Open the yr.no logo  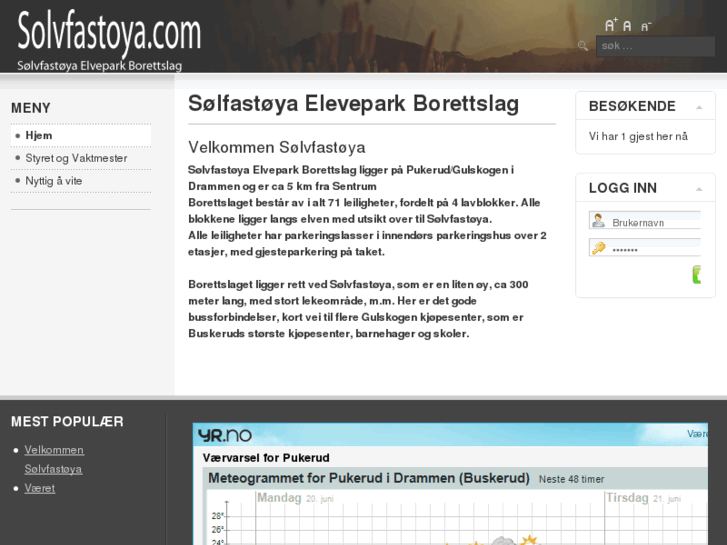(x=225, y=435)
